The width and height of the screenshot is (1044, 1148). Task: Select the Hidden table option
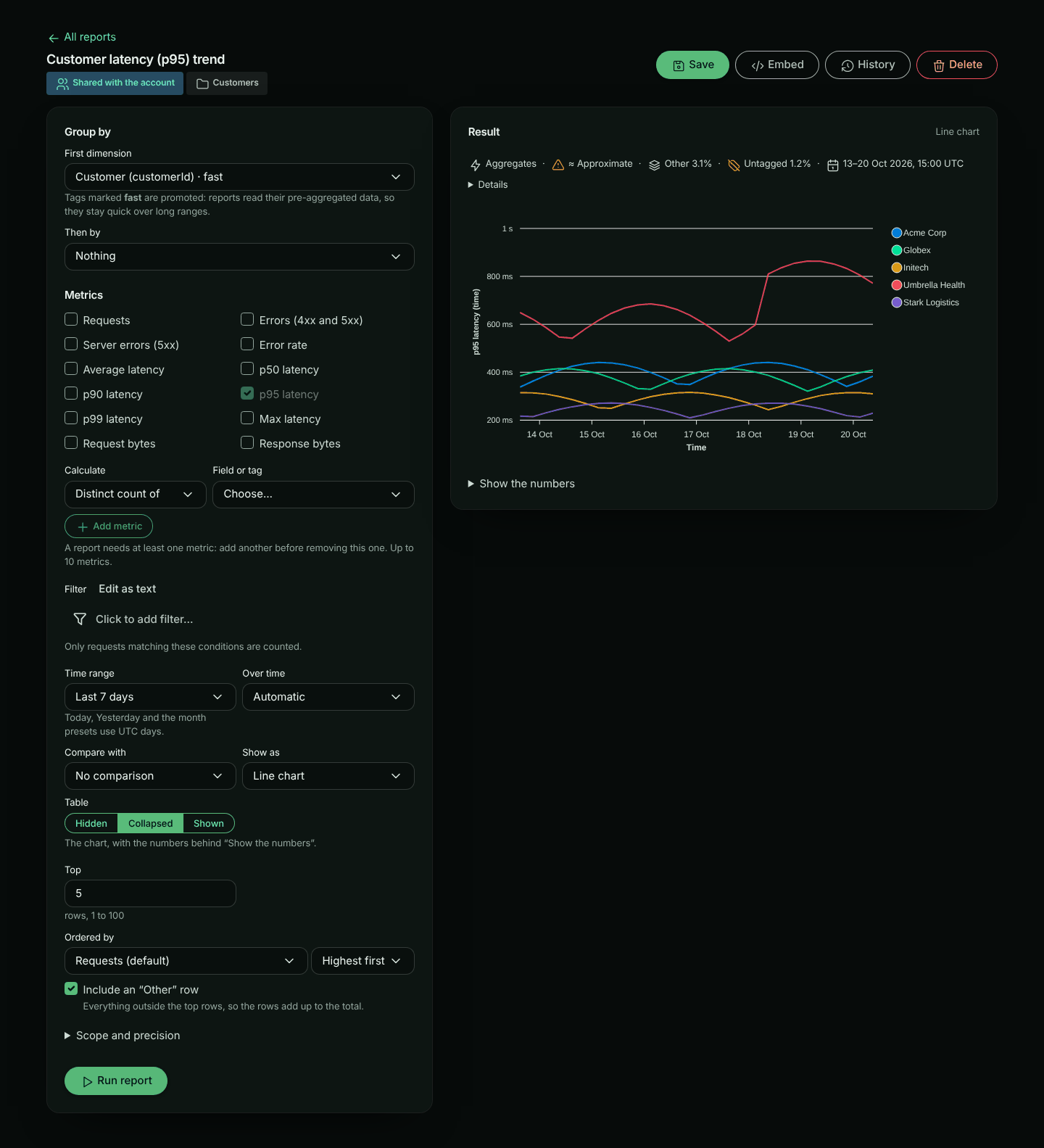[x=91, y=824]
